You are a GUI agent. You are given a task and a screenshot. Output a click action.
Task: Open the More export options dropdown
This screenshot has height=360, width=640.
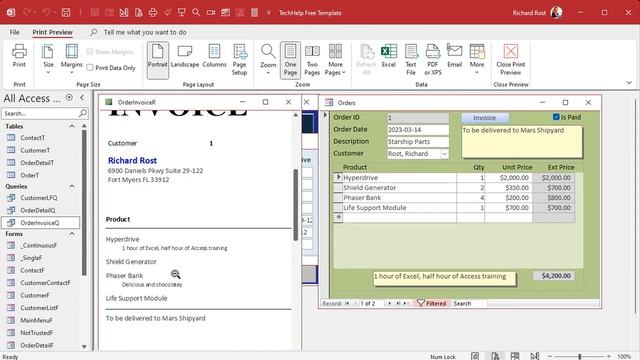(477, 59)
